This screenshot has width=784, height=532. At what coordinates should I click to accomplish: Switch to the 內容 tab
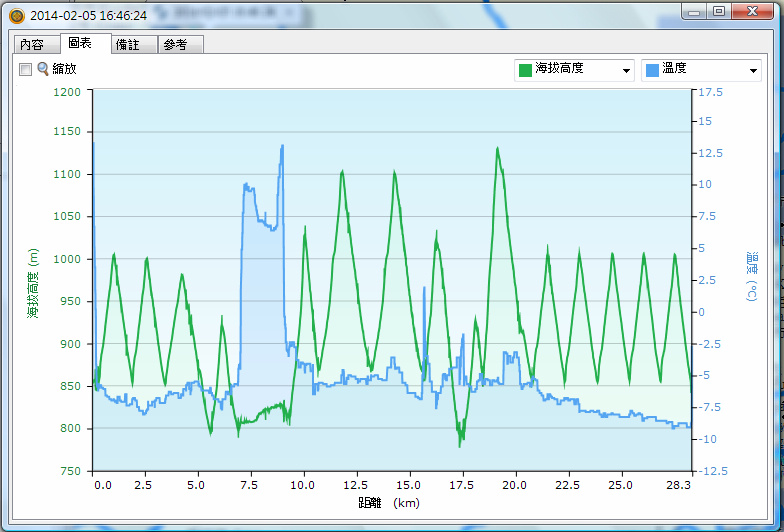pos(32,45)
